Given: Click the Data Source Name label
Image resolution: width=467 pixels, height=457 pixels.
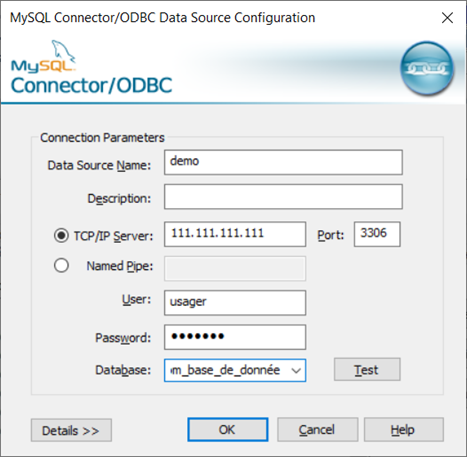Looking at the screenshot, I should [99, 165].
